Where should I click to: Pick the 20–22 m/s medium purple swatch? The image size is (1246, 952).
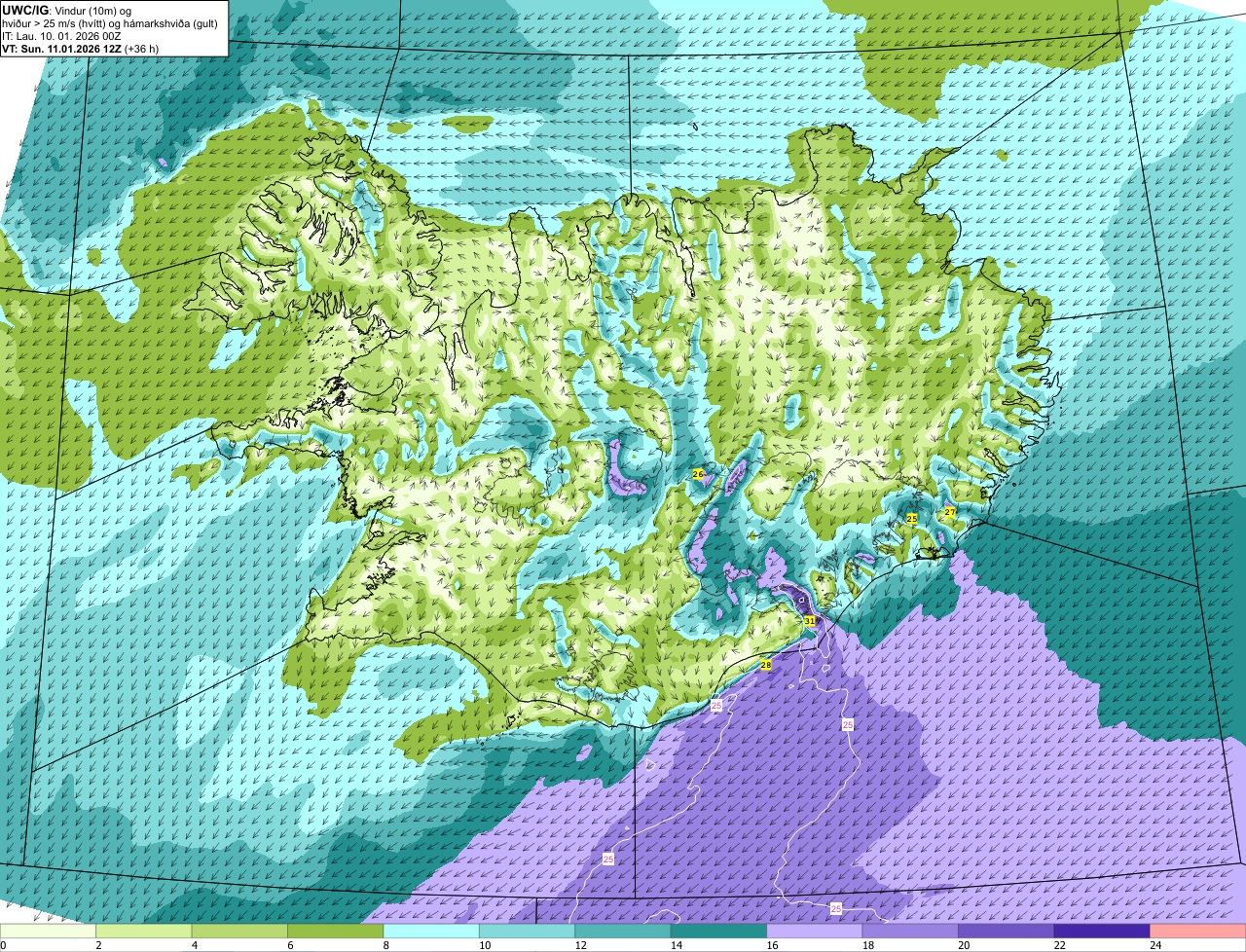coord(1007,932)
